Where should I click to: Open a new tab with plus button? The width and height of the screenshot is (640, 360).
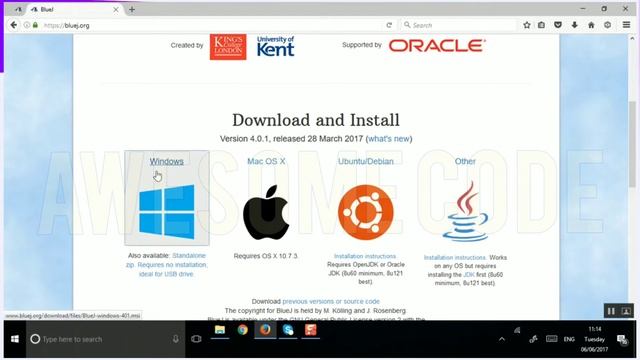[132, 9]
